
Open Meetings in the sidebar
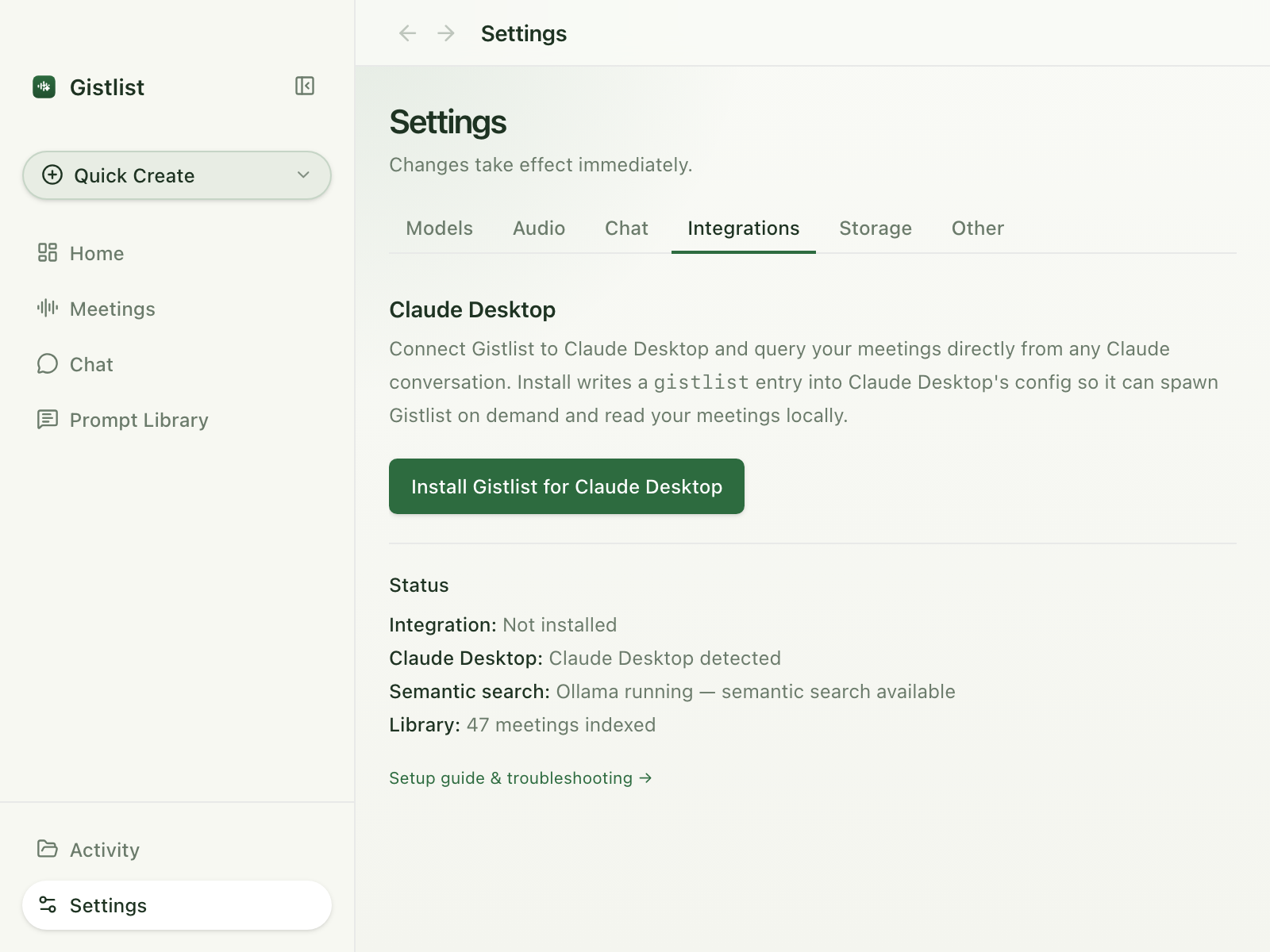(x=177, y=309)
